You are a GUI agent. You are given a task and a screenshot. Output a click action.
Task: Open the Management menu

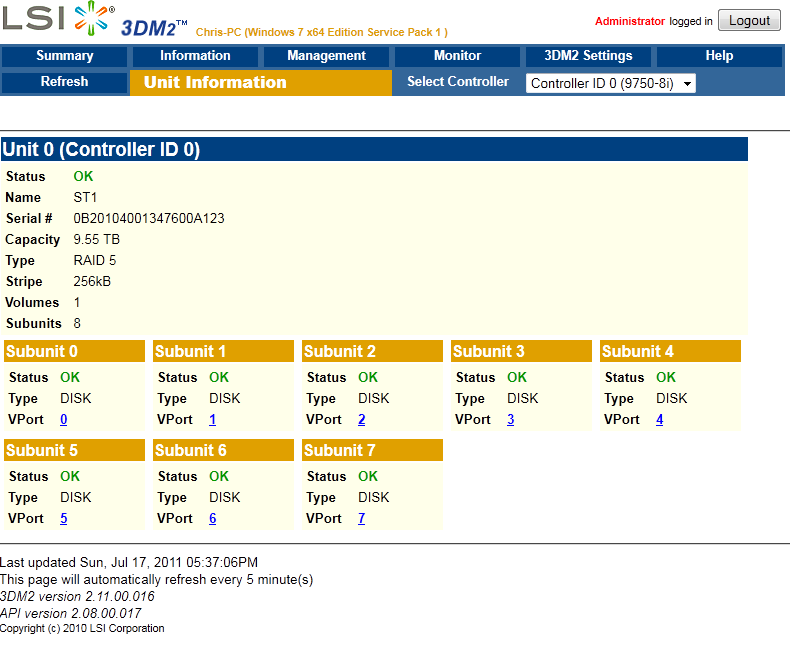[x=326, y=55]
